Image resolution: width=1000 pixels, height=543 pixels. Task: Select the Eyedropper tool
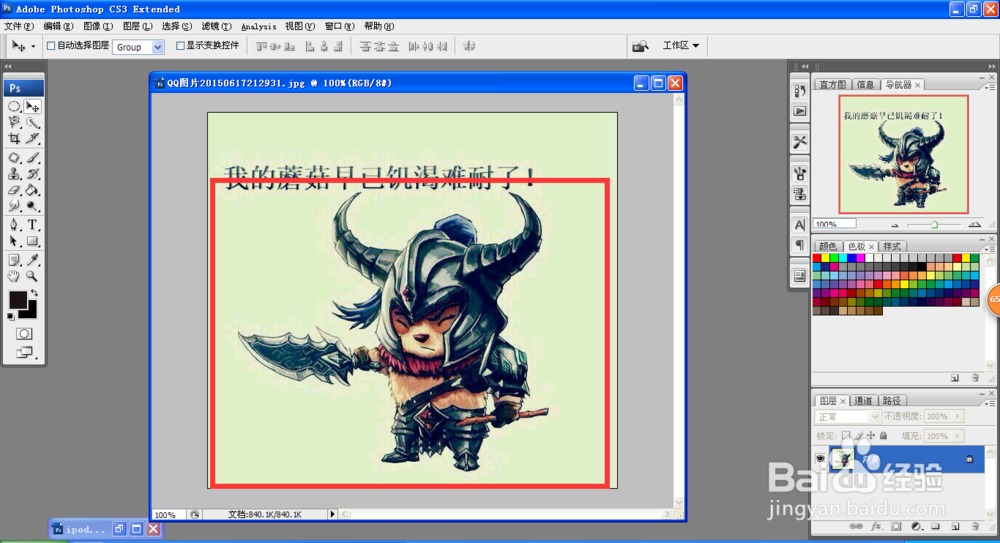32,260
